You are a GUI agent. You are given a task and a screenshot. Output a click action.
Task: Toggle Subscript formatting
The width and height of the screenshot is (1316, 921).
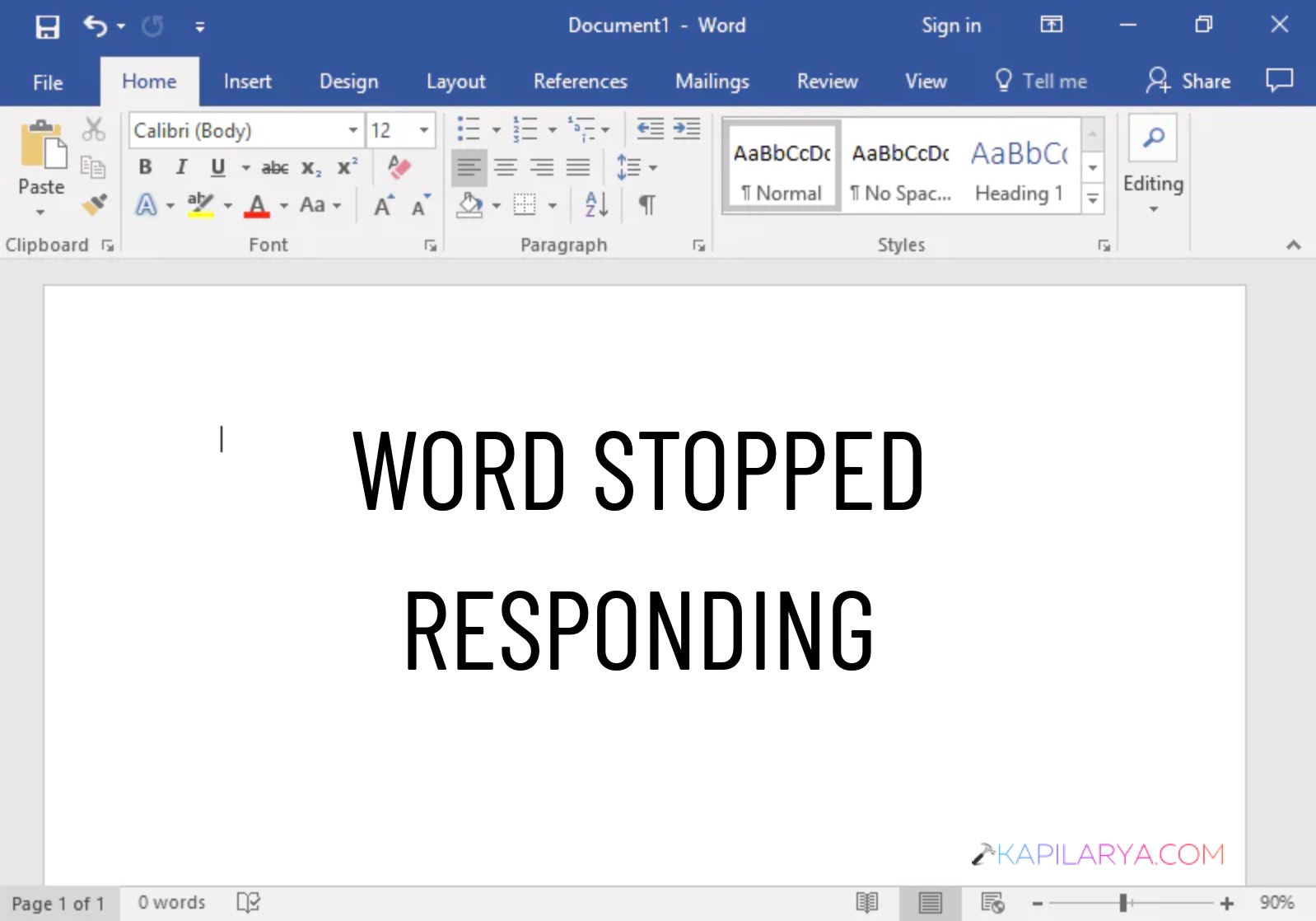(311, 168)
